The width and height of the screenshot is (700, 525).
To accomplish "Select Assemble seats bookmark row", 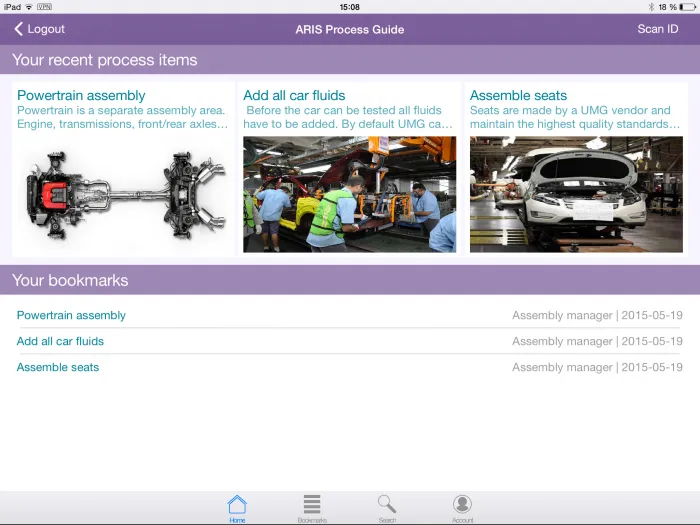I will click(x=350, y=367).
